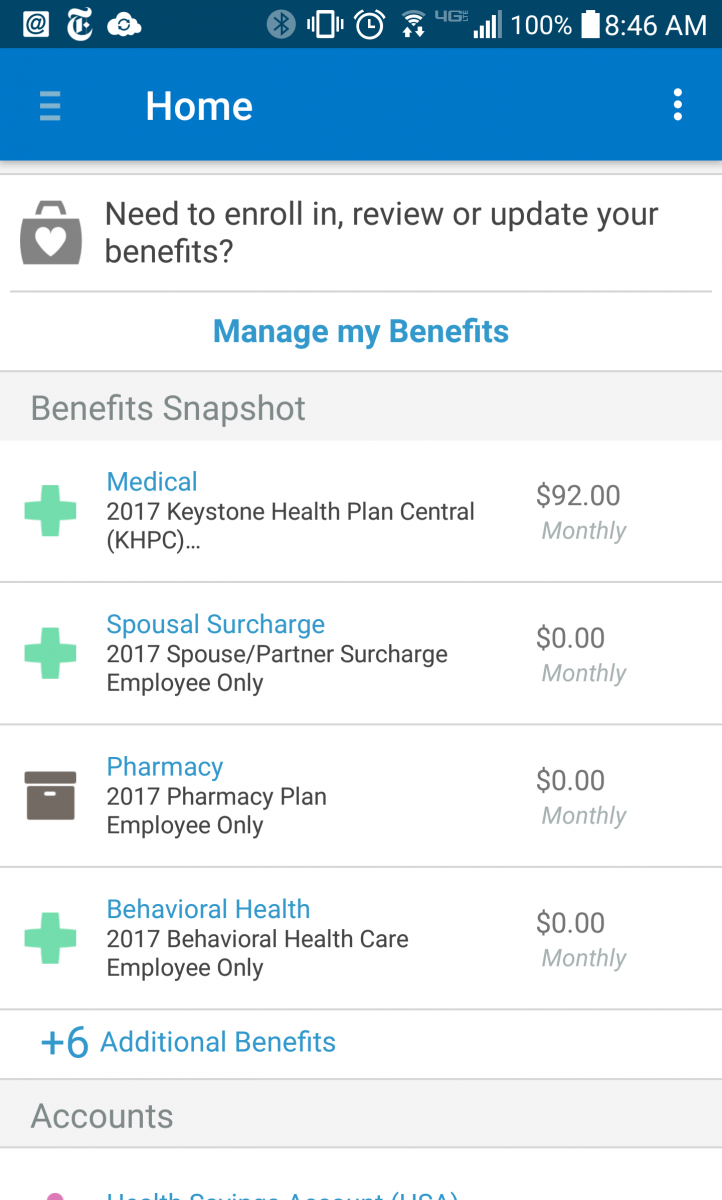Open the Pharmacy benefit link
The image size is (722, 1200).
coord(165,767)
